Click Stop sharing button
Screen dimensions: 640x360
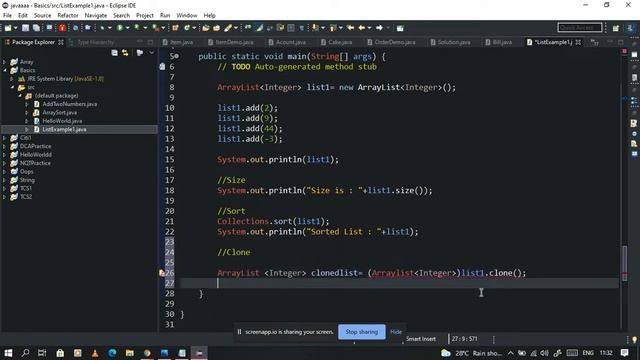[x=362, y=332]
